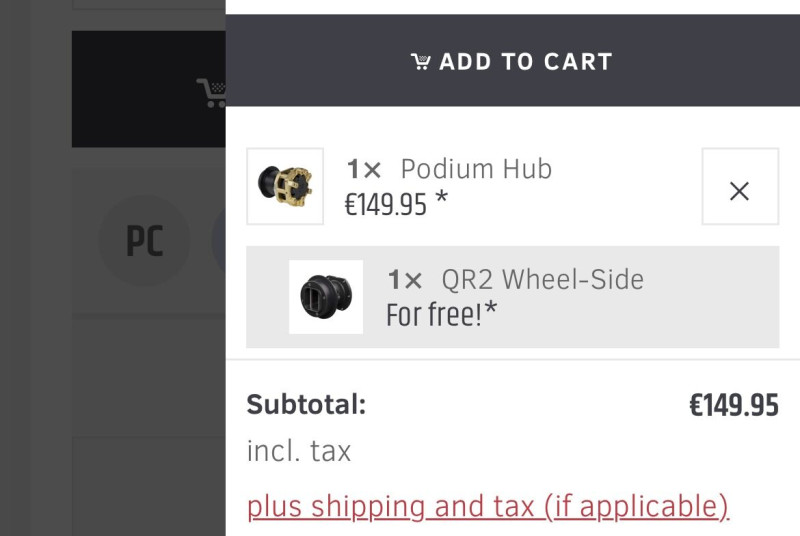Click the 1× quantity beside QR2 Wheel-Side
Viewport: 800px width, 536px height.
click(x=405, y=279)
